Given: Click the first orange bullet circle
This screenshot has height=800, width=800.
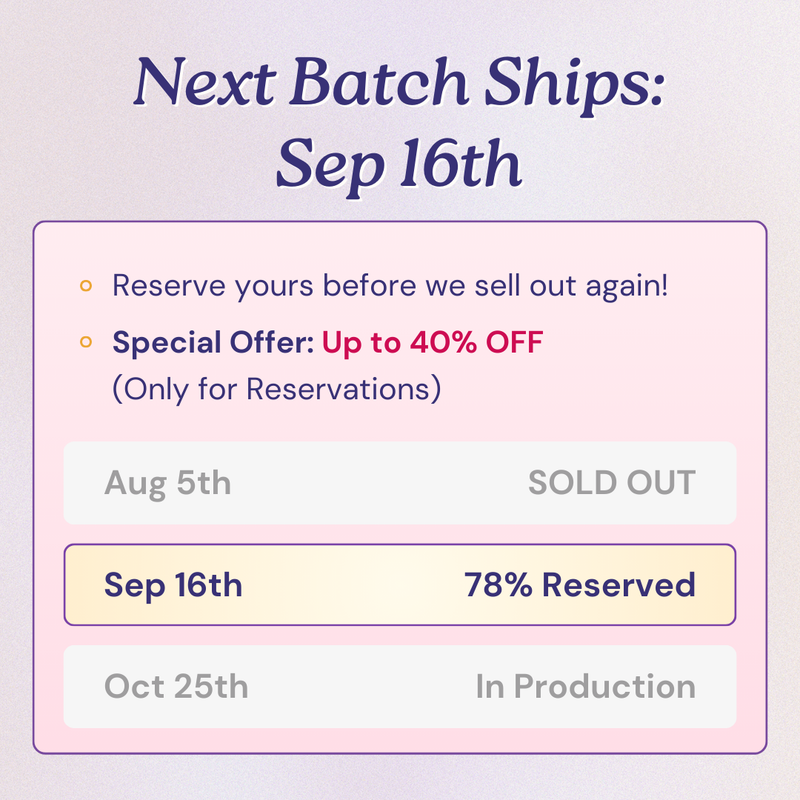Looking at the screenshot, I should point(86,286).
